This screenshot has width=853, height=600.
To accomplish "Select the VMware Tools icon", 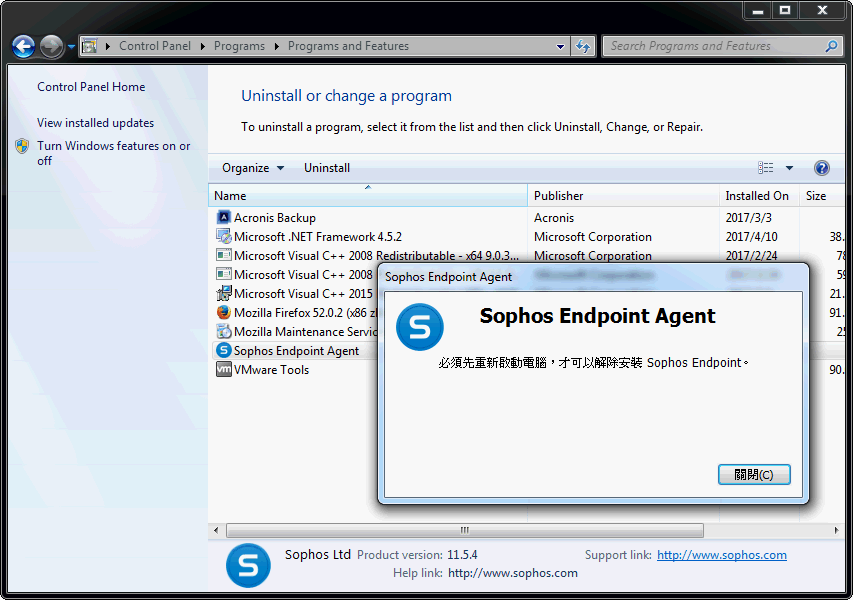I will tap(224, 370).
